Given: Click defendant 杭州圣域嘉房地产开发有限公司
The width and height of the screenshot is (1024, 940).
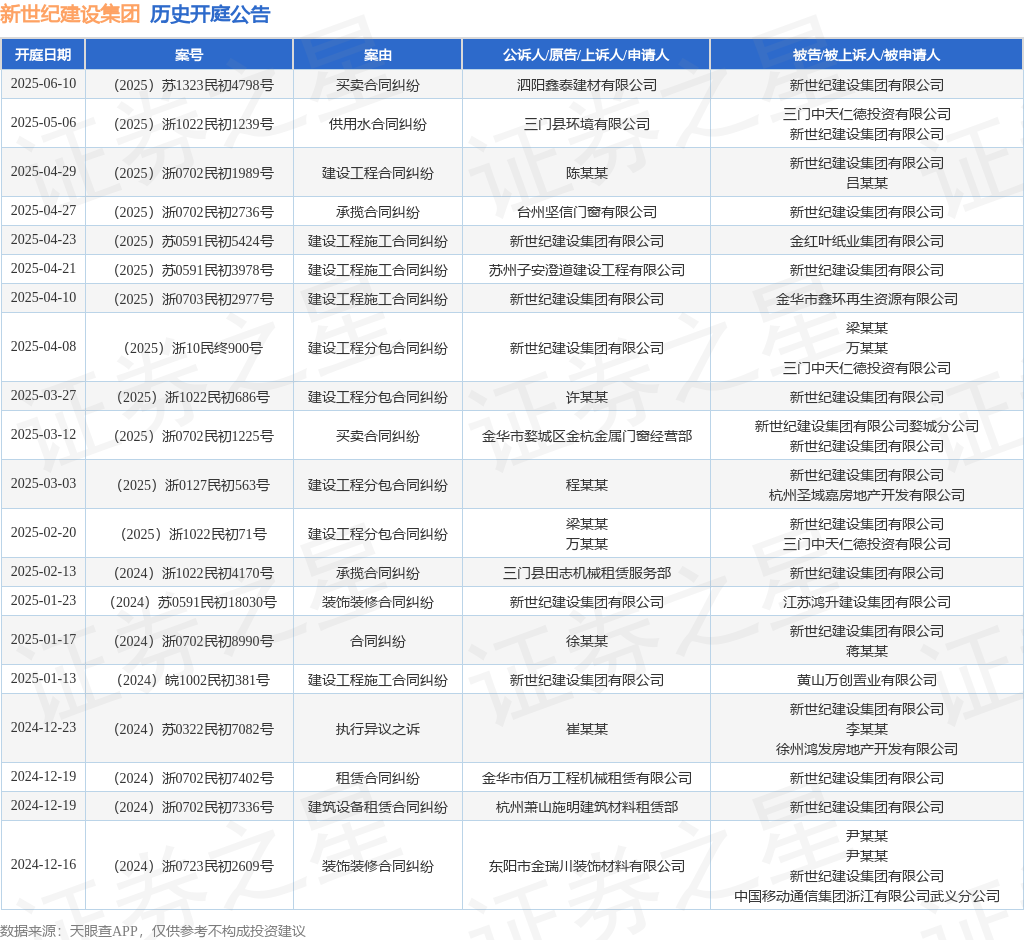Looking at the screenshot, I should pos(867,495).
